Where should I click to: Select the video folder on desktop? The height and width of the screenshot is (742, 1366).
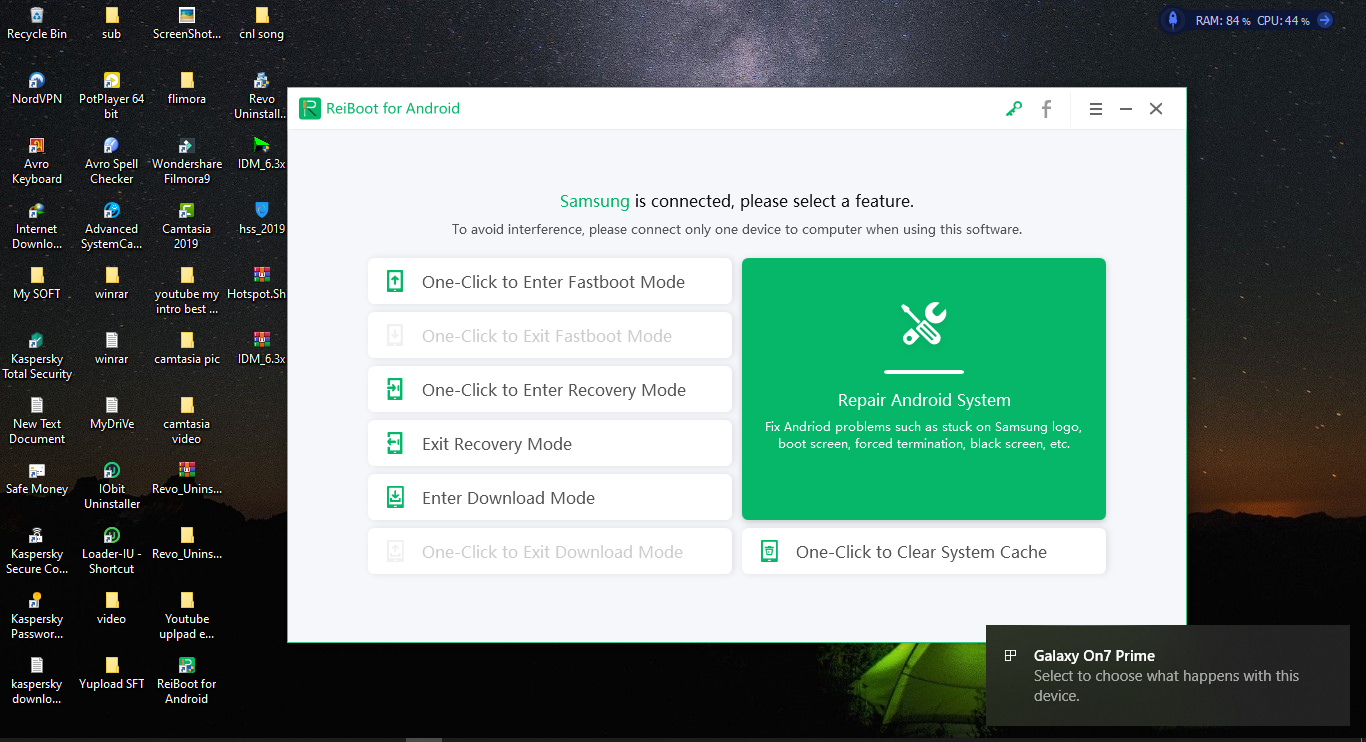point(112,609)
